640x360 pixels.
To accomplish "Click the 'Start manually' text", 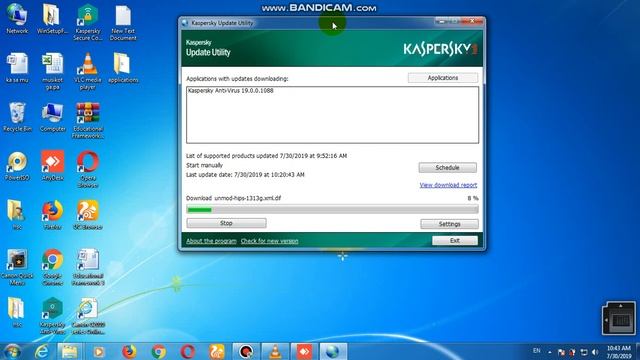I will click(x=204, y=165).
